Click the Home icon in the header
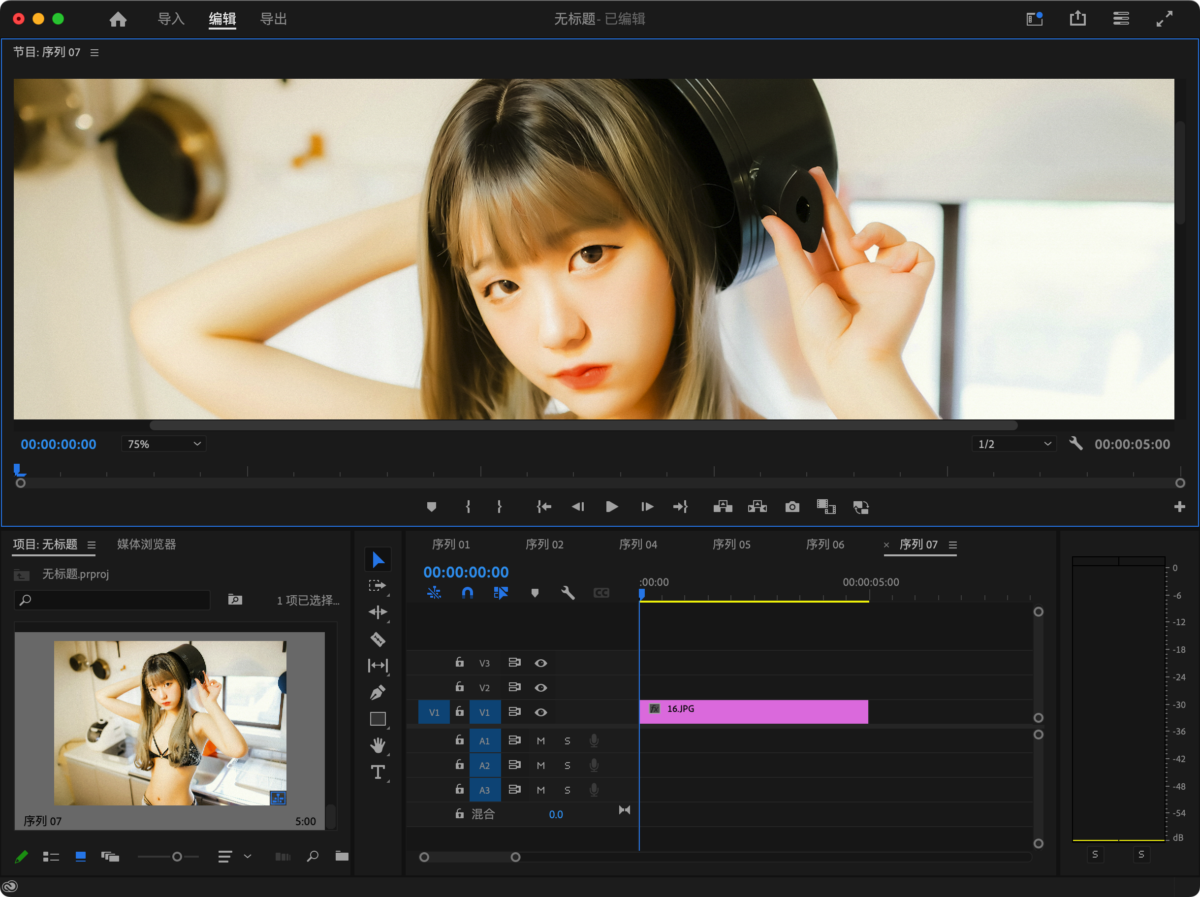This screenshot has height=897, width=1200. click(118, 19)
